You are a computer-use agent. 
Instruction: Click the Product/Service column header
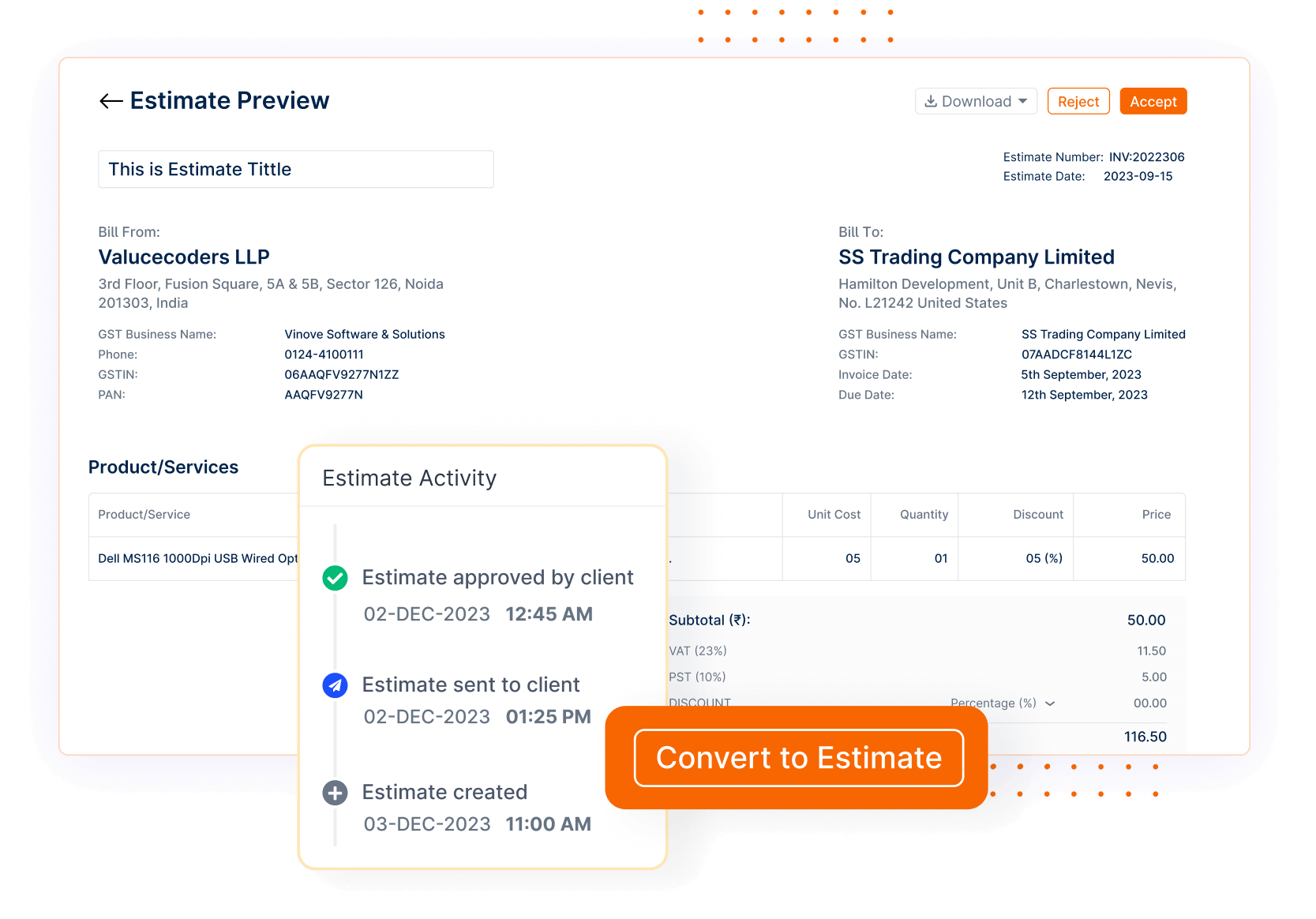point(144,514)
